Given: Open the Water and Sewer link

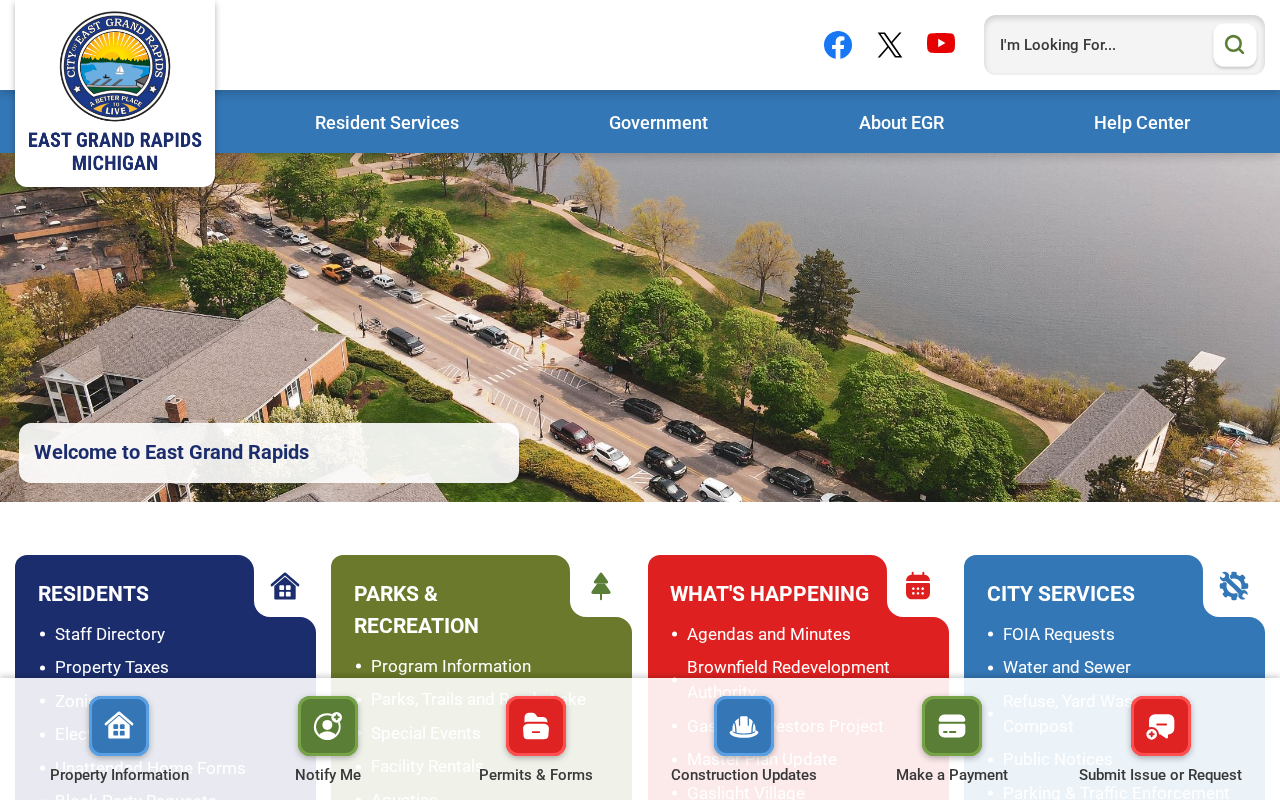Looking at the screenshot, I should [1067, 667].
